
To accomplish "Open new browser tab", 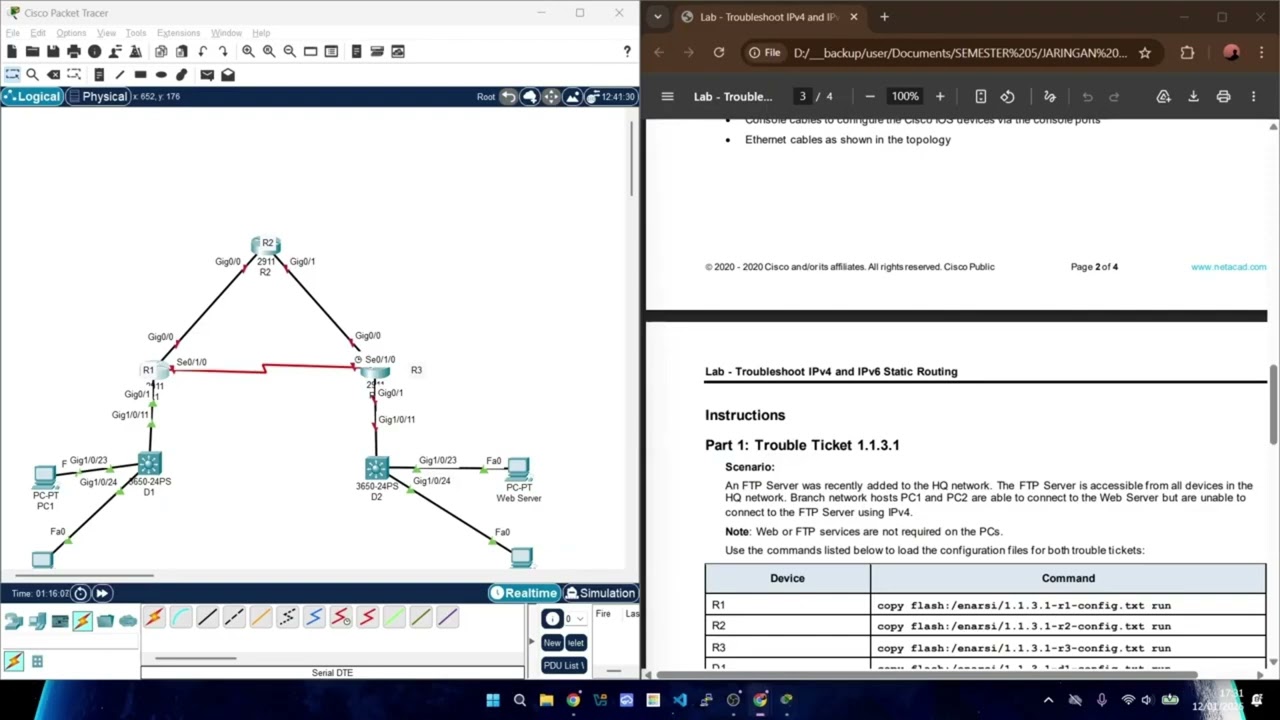I will (884, 17).
